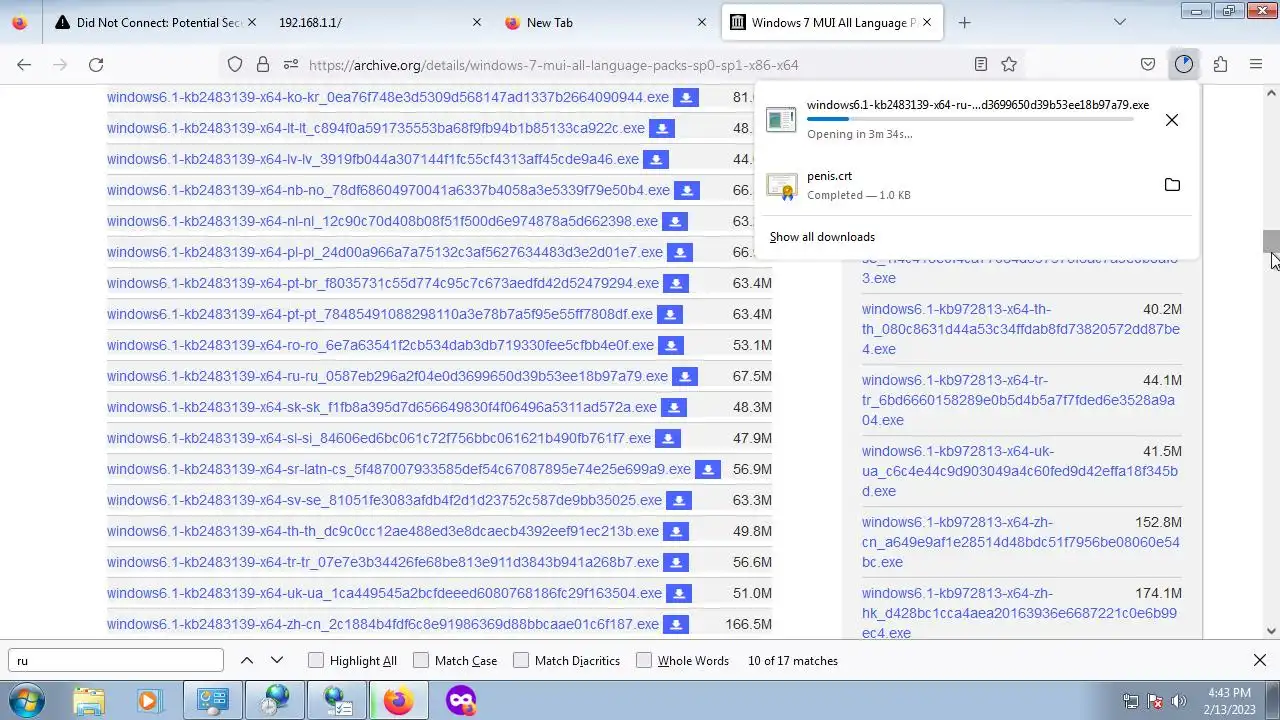Click download icon for sk-sk exe file
This screenshot has height=720, width=1280.
pyautogui.click(x=673, y=408)
